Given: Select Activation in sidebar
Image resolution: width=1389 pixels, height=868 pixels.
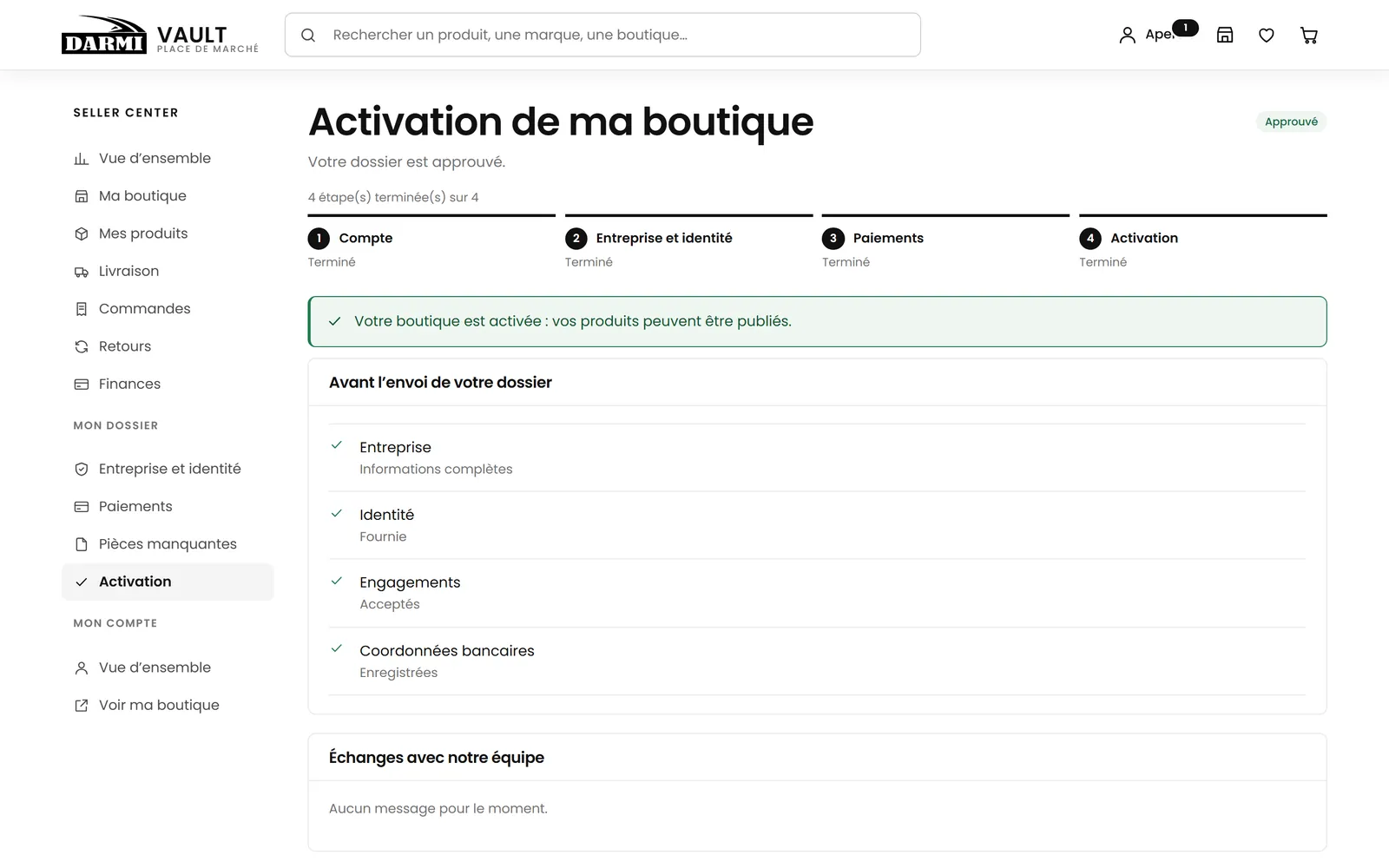Looking at the screenshot, I should (x=168, y=582).
